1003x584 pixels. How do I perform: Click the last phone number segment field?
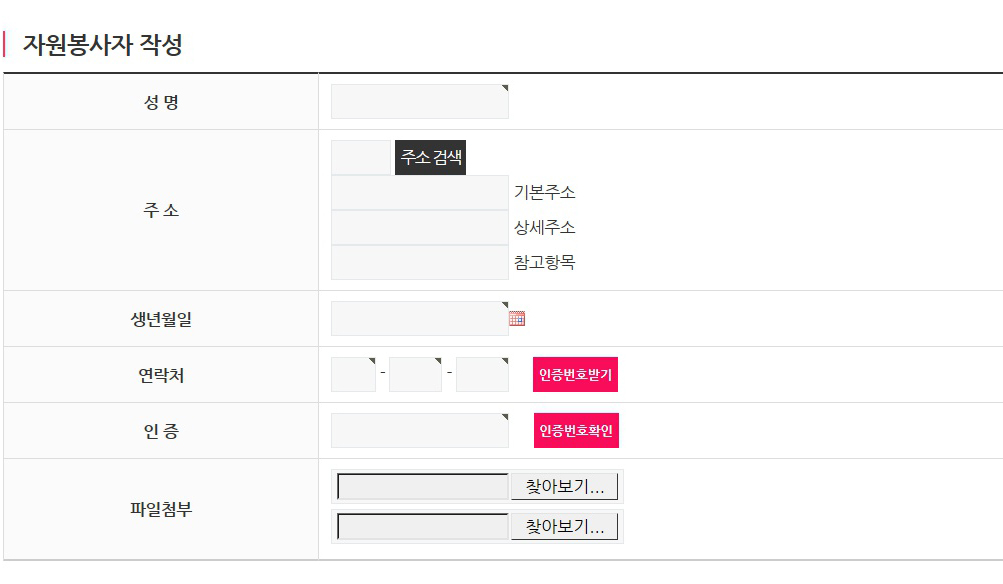tap(482, 374)
